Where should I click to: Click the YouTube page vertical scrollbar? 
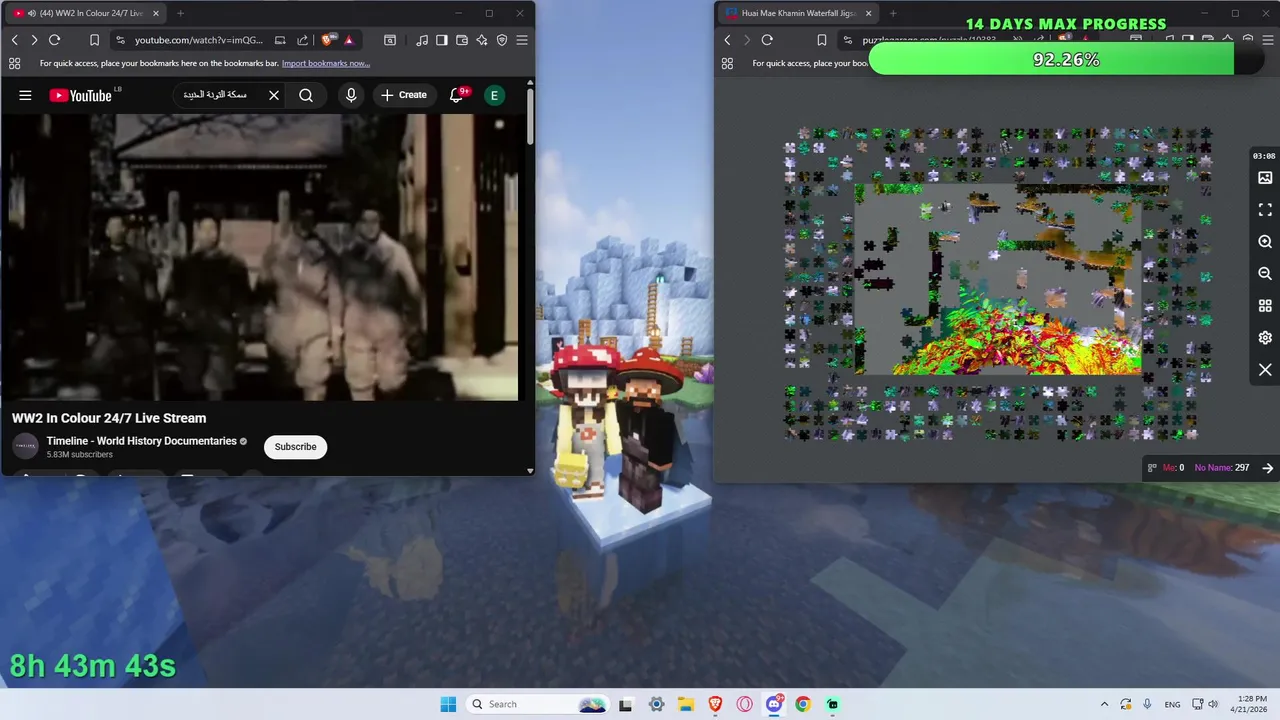pyautogui.click(x=529, y=115)
